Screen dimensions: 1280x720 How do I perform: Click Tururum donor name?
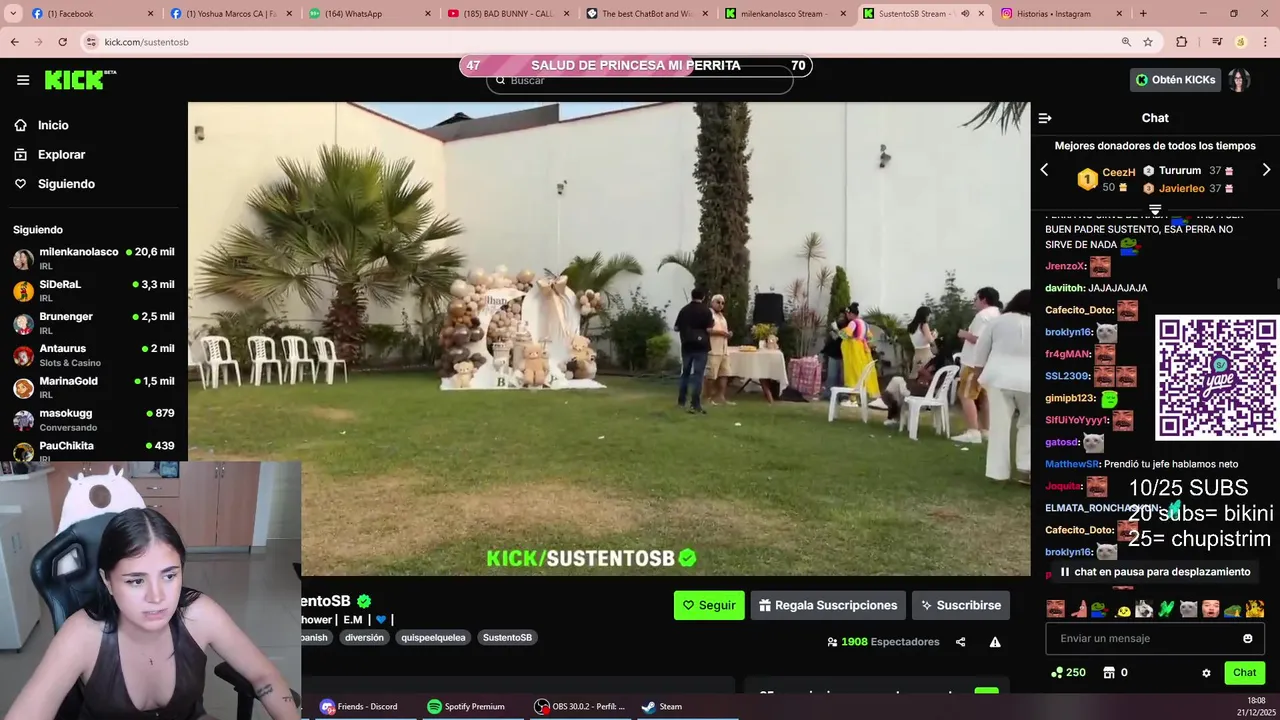tap(1180, 171)
